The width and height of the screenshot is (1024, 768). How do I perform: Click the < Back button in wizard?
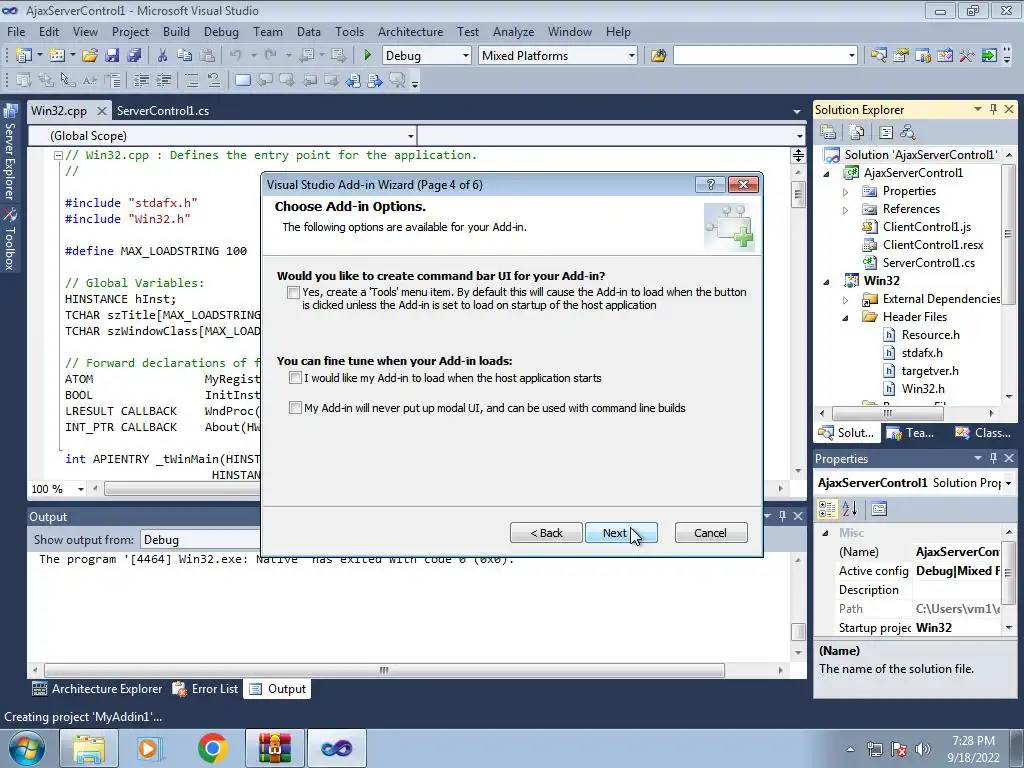pyautogui.click(x=546, y=533)
